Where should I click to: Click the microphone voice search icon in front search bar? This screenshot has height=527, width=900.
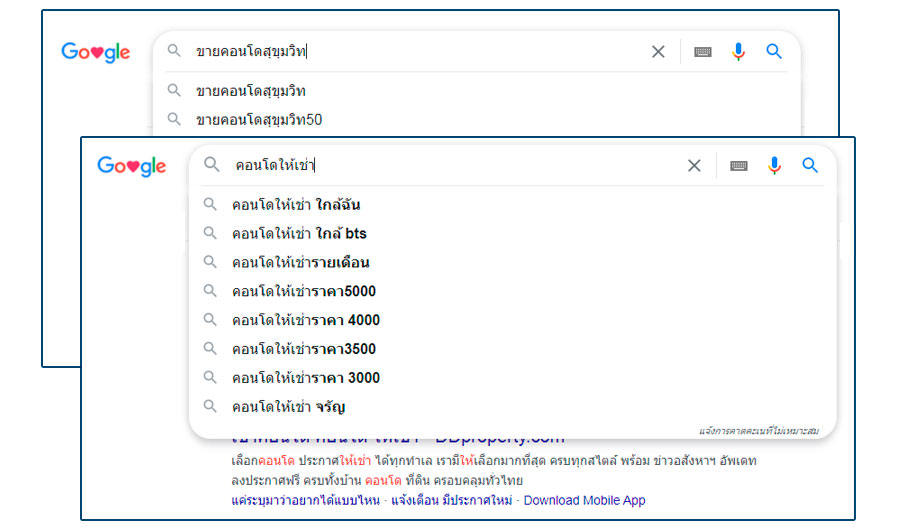point(774,166)
